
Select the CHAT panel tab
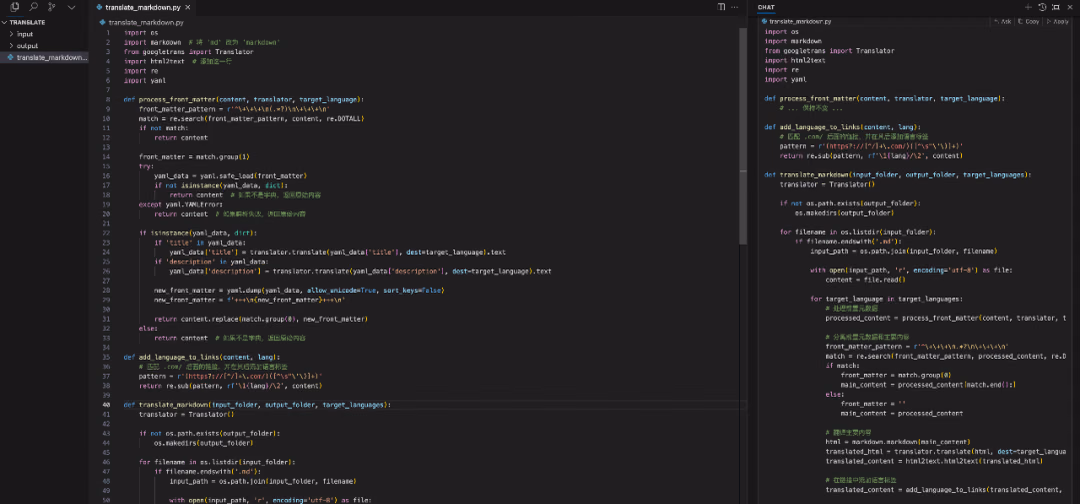pyautogui.click(x=766, y=7)
